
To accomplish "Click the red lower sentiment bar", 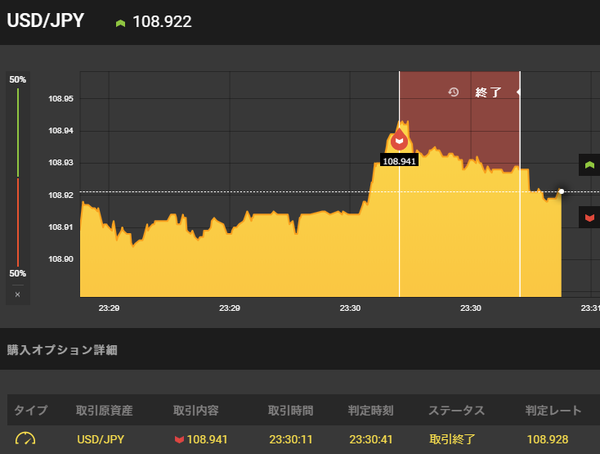I will click(x=18, y=222).
